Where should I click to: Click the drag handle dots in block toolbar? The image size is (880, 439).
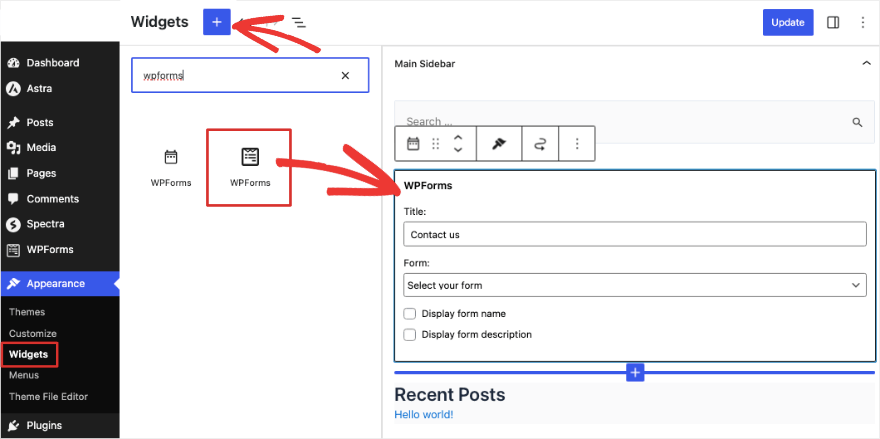(x=436, y=144)
